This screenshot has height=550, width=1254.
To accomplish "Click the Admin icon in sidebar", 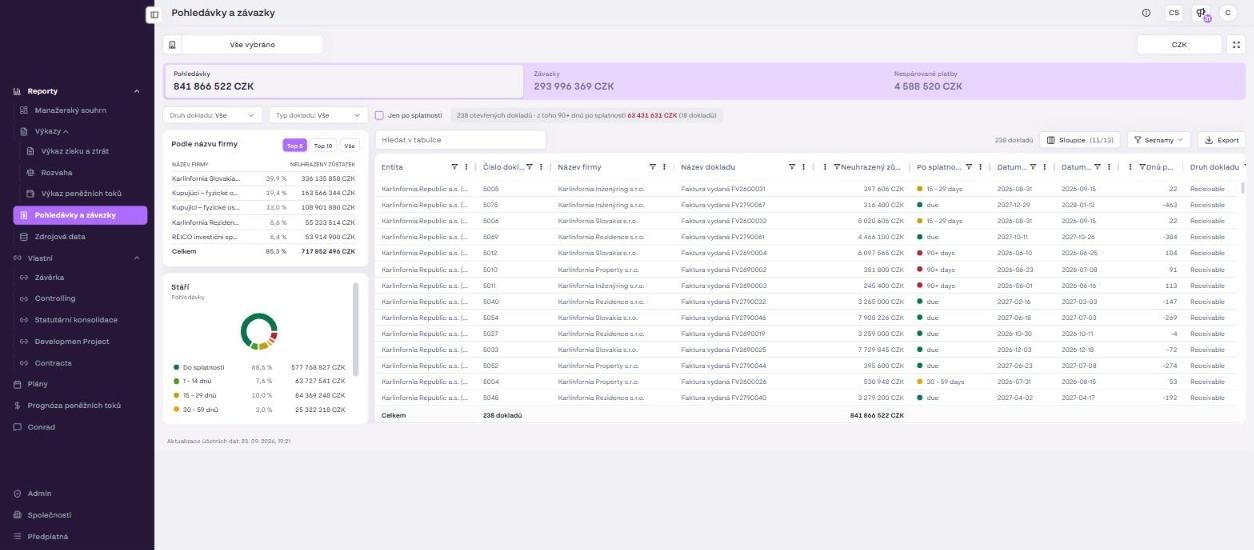I will click(17, 493).
